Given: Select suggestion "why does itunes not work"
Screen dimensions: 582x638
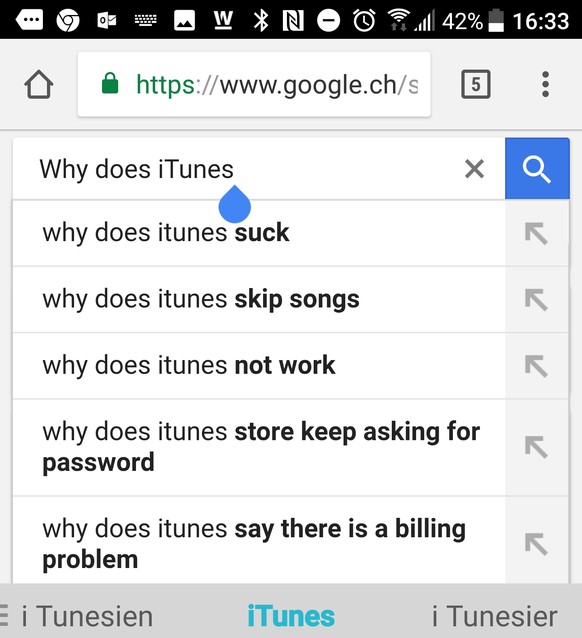Looking at the screenshot, I should pos(259,366).
